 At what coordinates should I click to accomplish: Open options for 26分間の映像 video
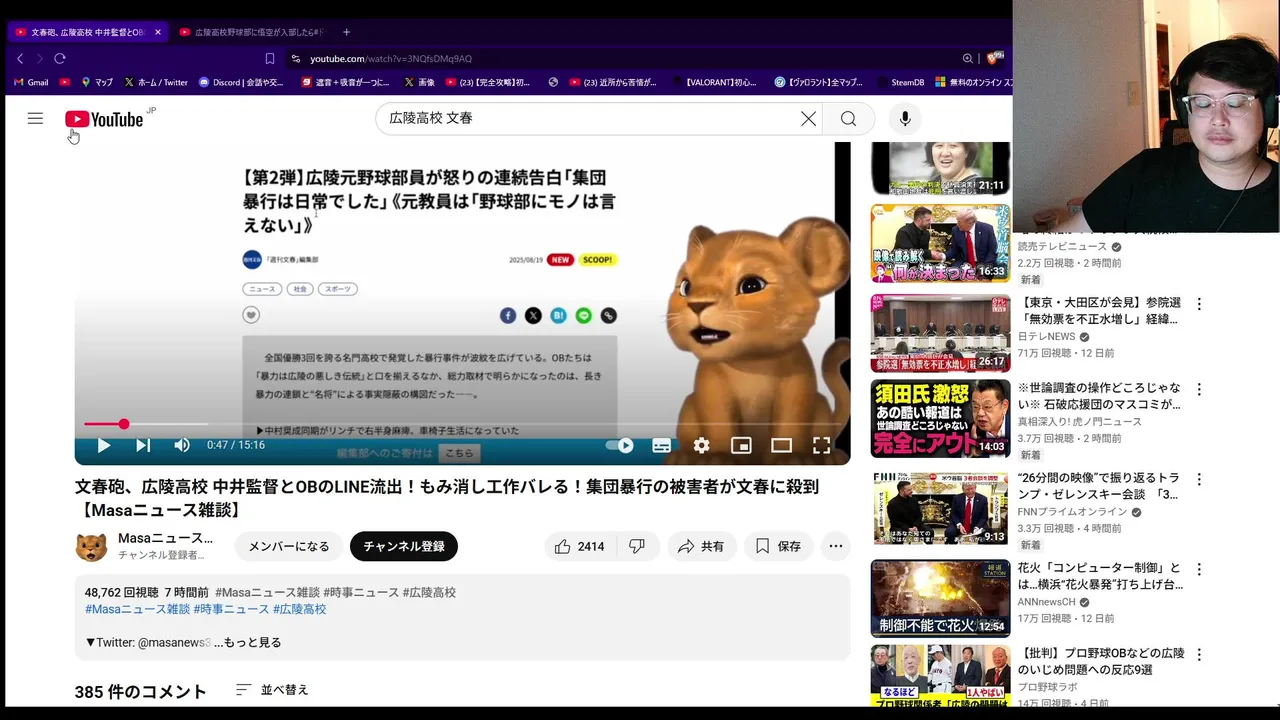[1199, 479]
